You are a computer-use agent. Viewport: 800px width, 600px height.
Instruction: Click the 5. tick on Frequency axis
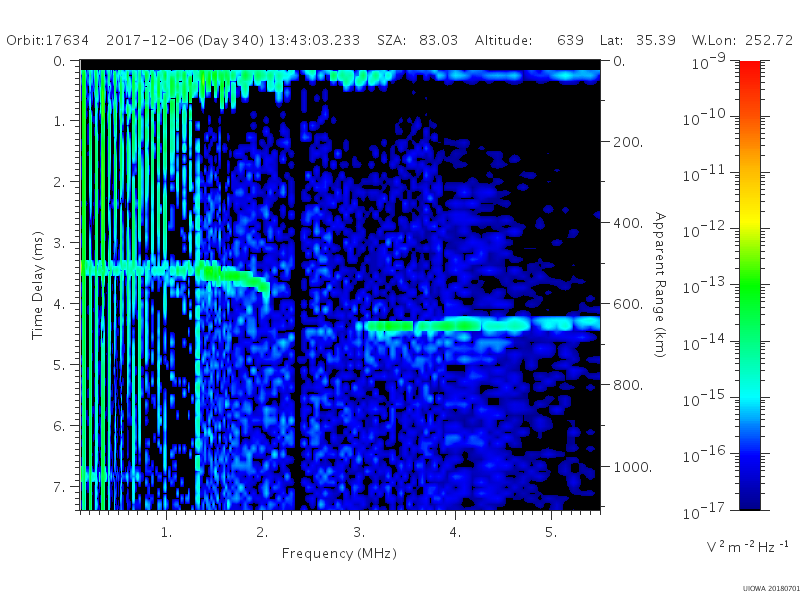551,532
